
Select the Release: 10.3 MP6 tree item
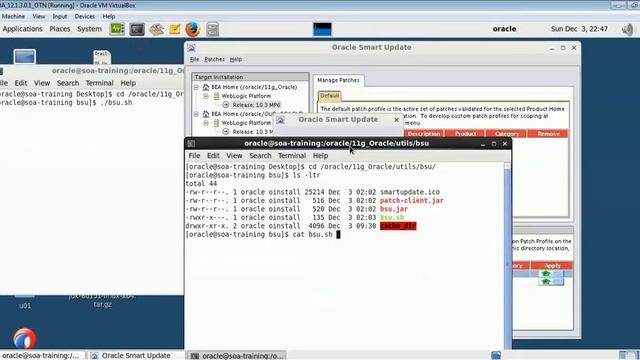(256, 105)
